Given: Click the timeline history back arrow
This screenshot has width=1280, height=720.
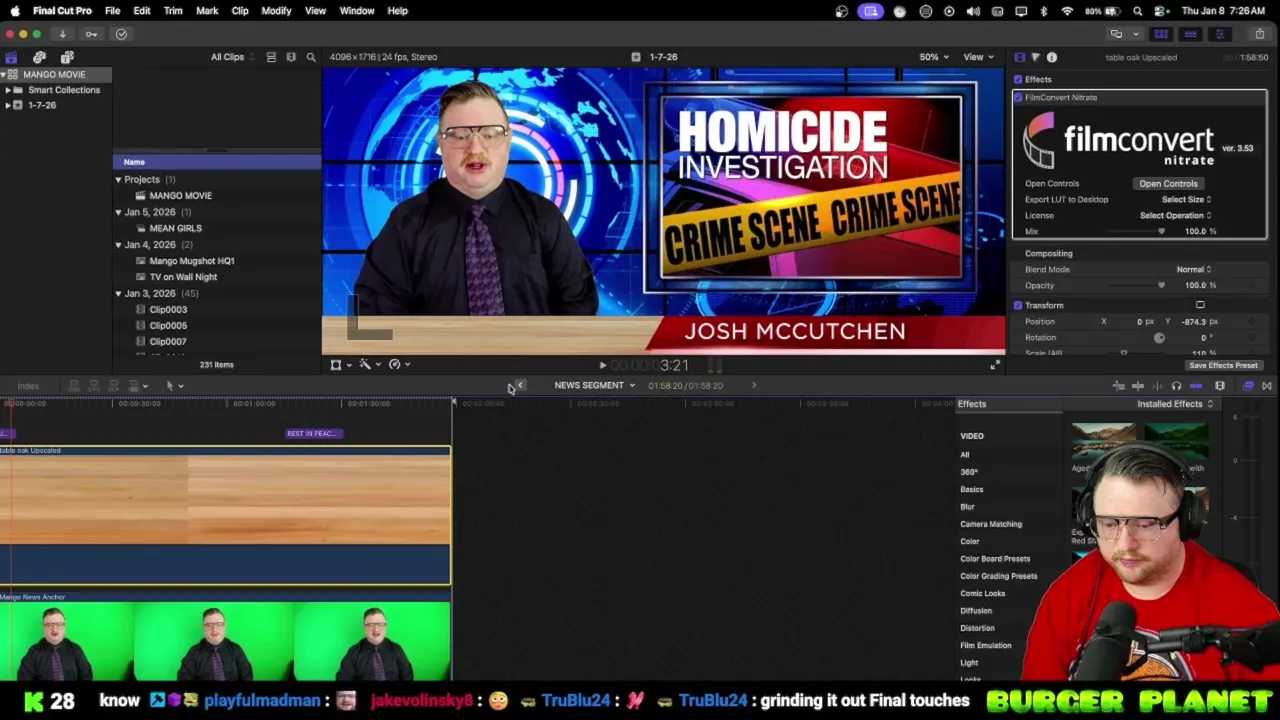Looking at the screenshot, I should [519, 386].
